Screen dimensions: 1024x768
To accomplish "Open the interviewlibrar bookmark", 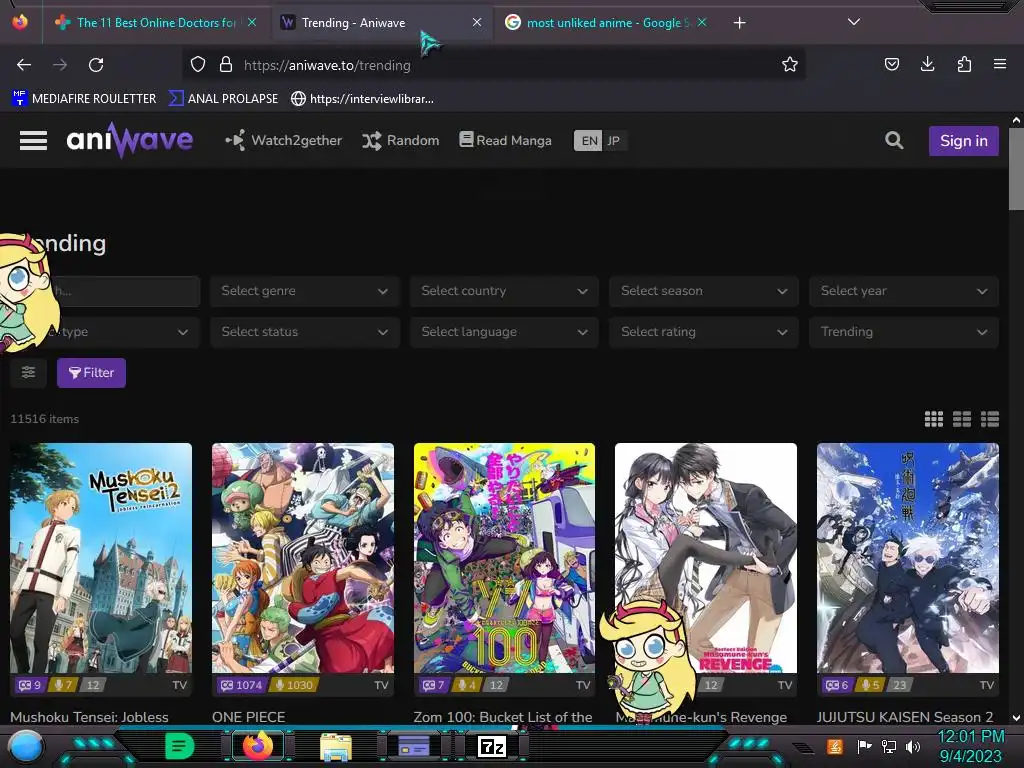I will point(362,99).
